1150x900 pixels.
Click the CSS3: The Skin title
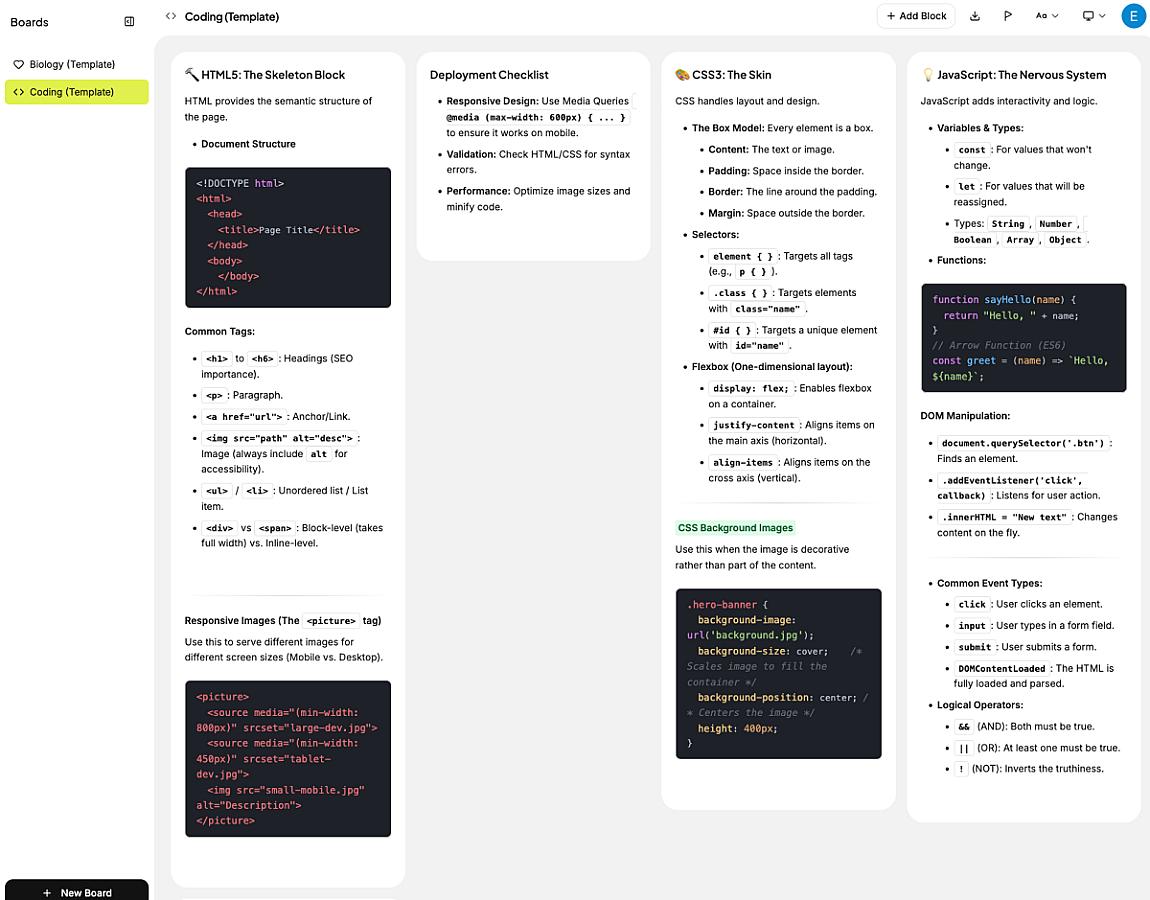[x=731, y=75]
